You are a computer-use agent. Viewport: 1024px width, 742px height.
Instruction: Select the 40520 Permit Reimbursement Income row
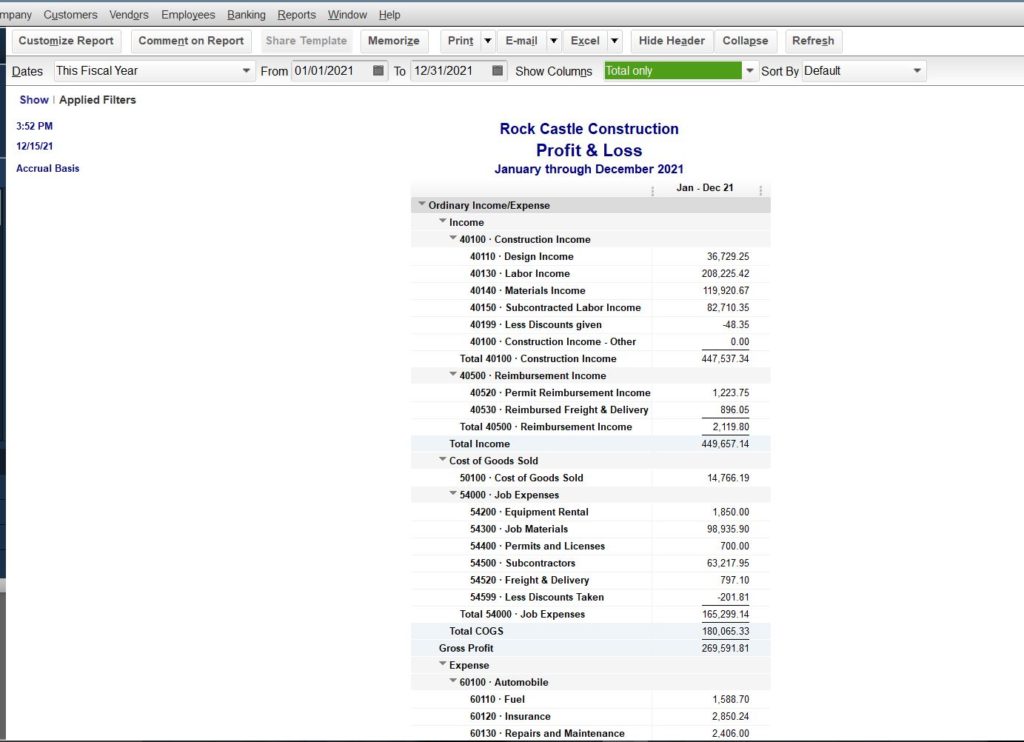coord(590,393)
